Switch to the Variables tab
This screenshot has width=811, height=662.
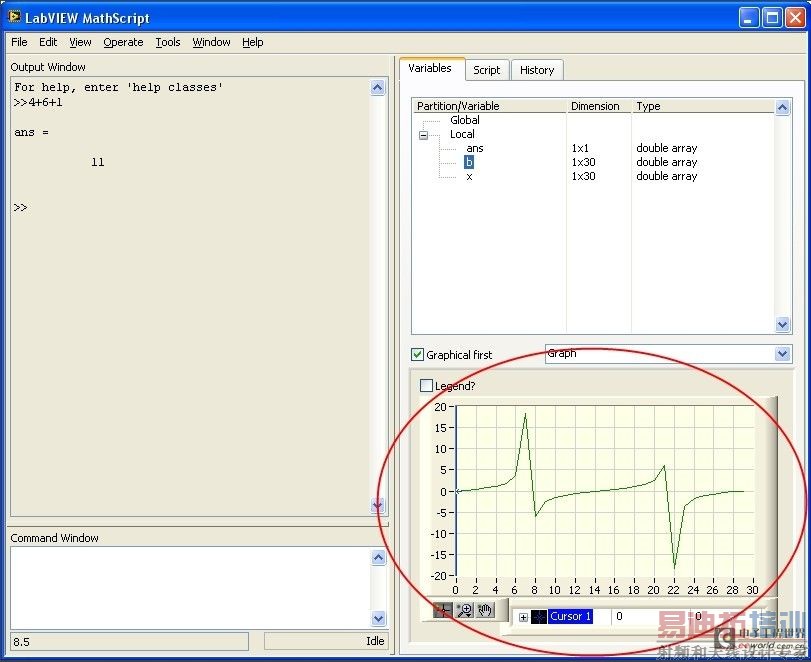[430, 68]
